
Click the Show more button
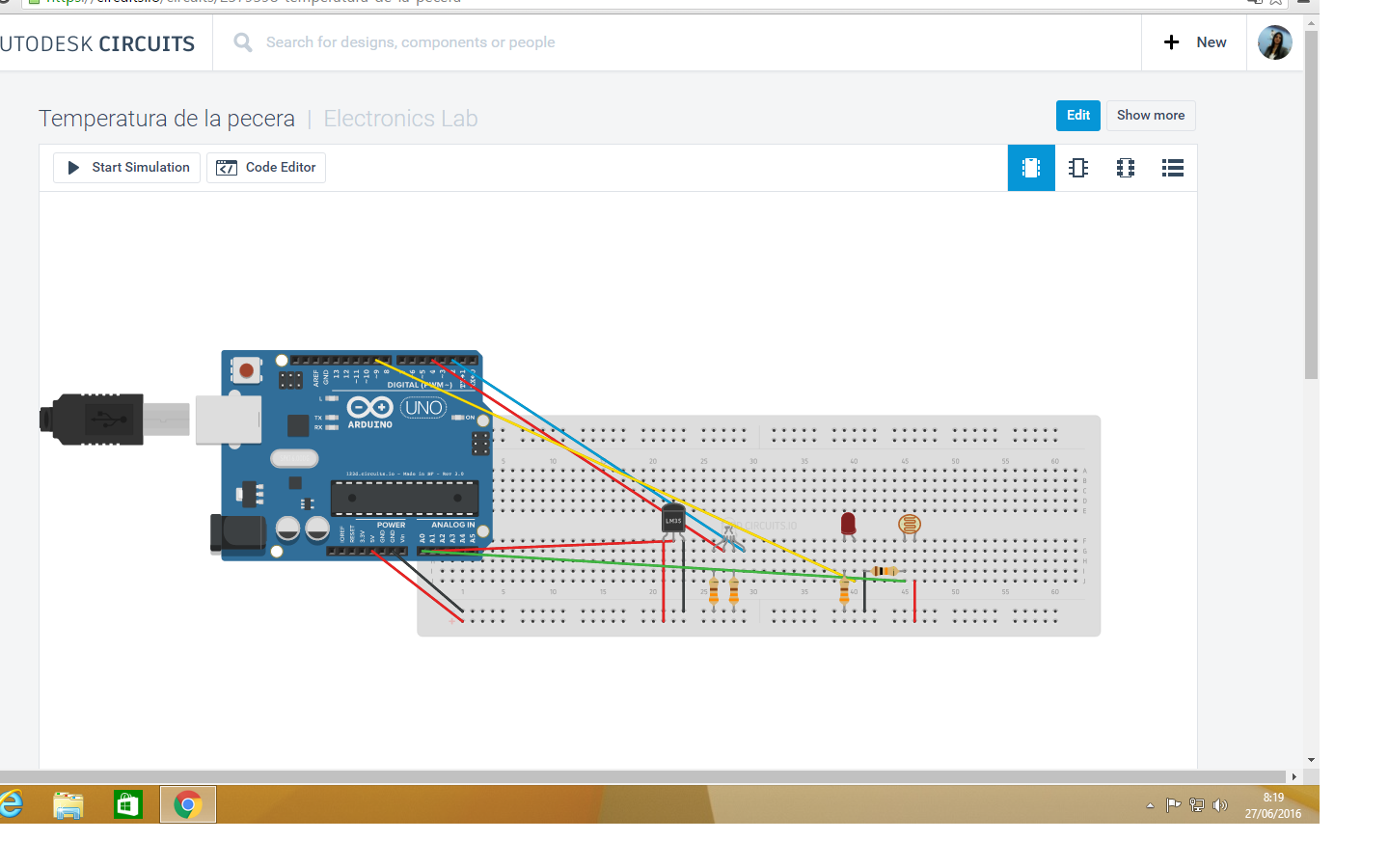pyautogui.click(x=1150, y=115)
